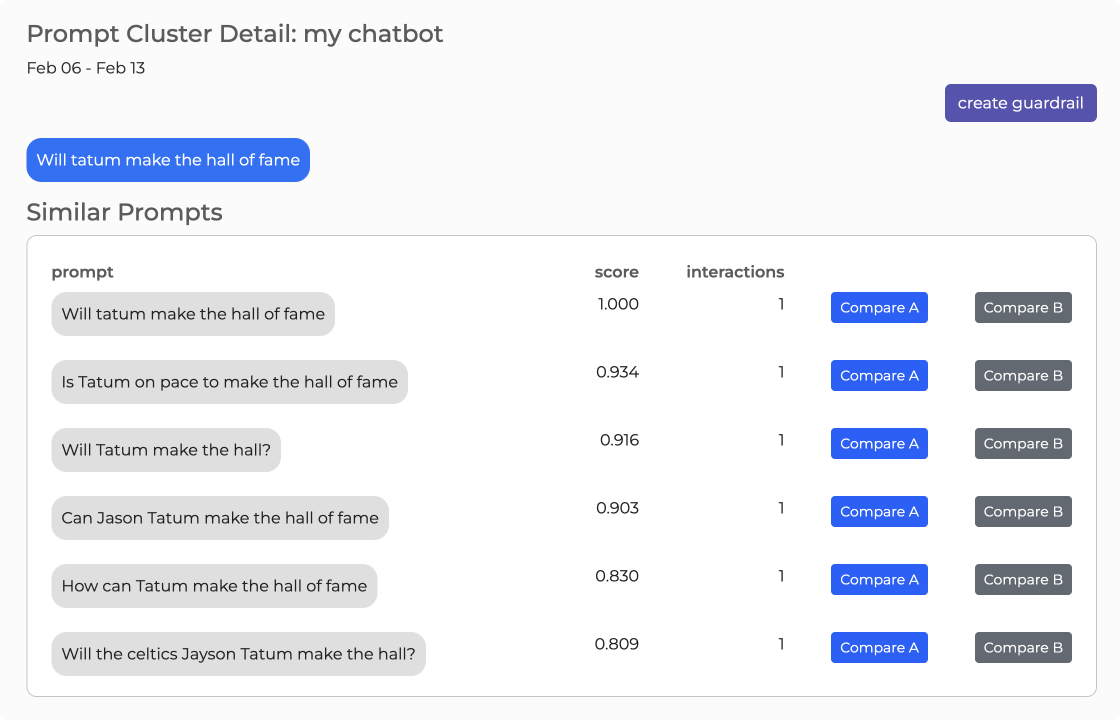Screen dimensions: 1120x720
Task: Select Compare A for 'How can Tatum' prompt
Action: coord(879,580)
